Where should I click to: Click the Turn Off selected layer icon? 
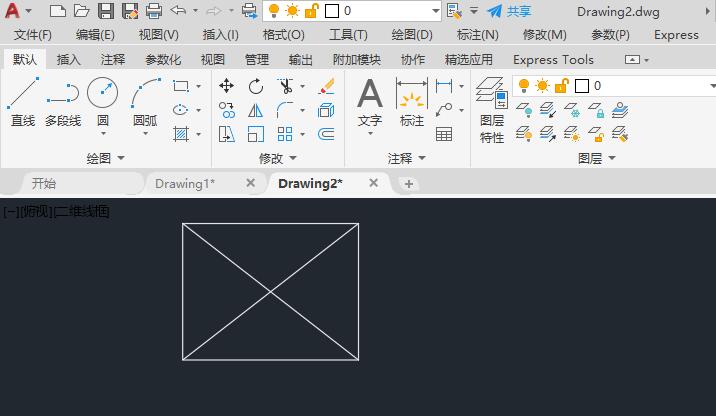point(524,110)
